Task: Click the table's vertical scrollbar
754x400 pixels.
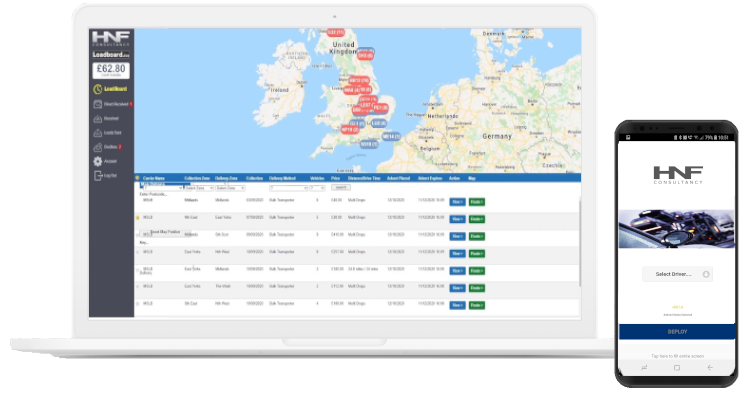Action: (x=579, y=243)
